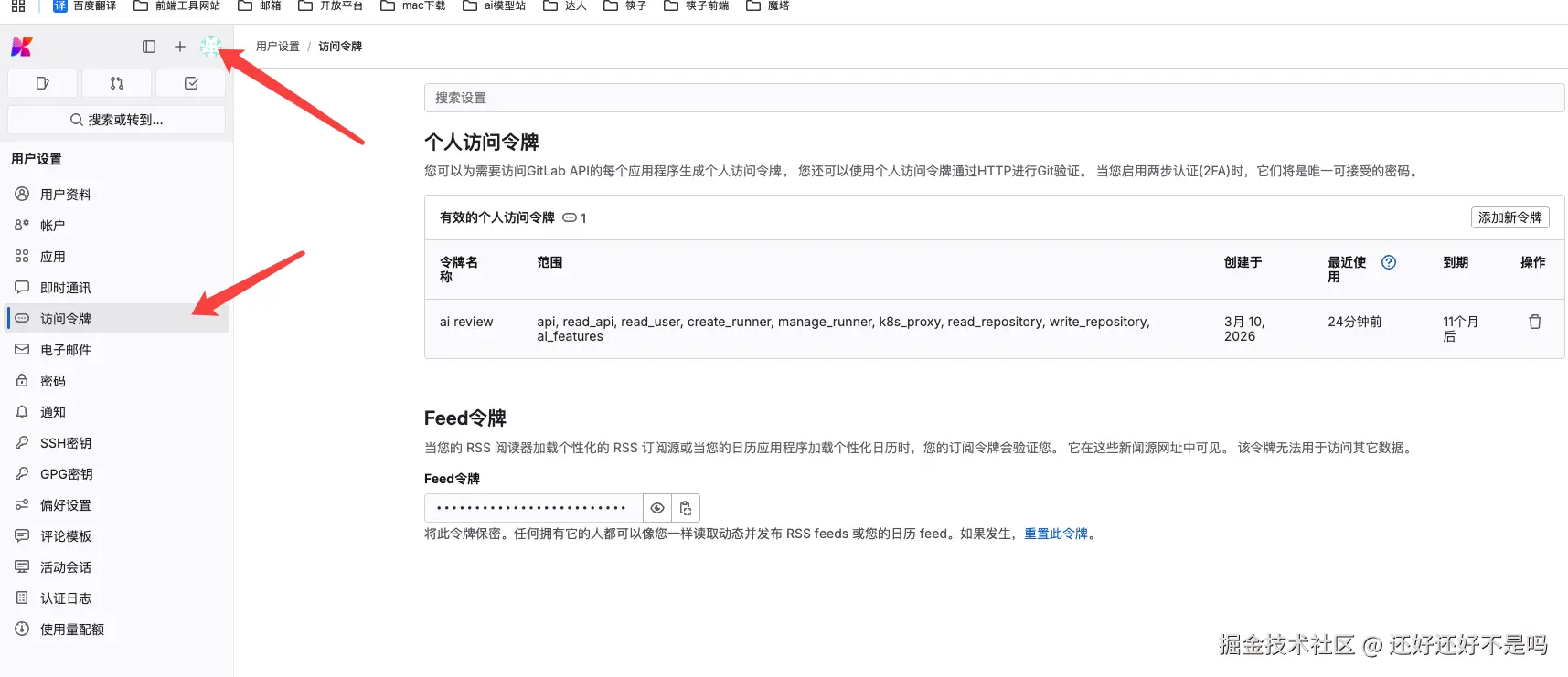The image size is (1568, 677).
Task: Open the 邮箱 bookmark folder
Action: (260, 5)
